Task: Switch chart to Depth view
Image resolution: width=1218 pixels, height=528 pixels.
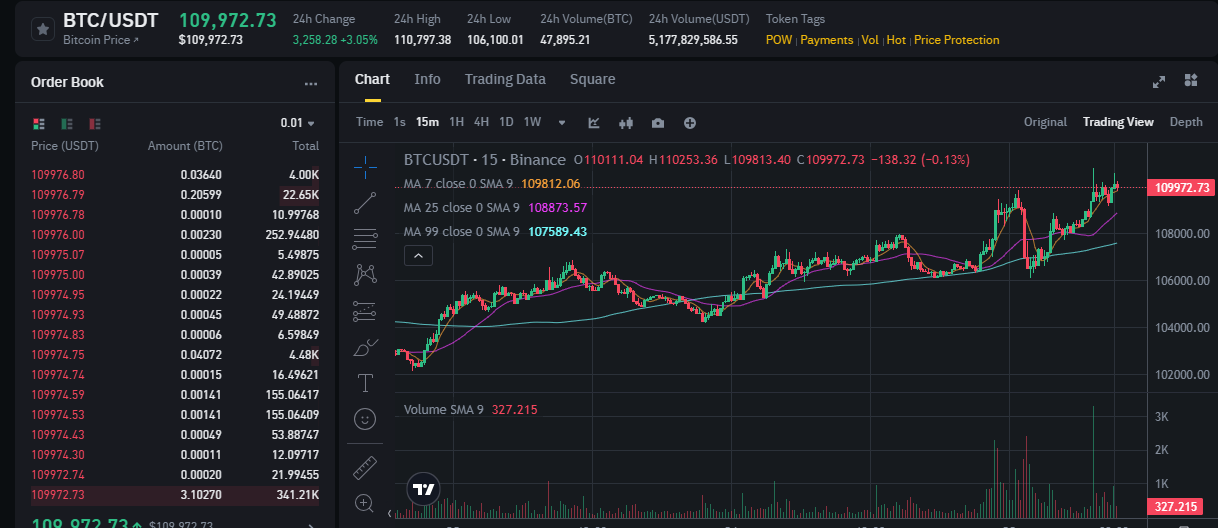Action: pos(1186,122)
